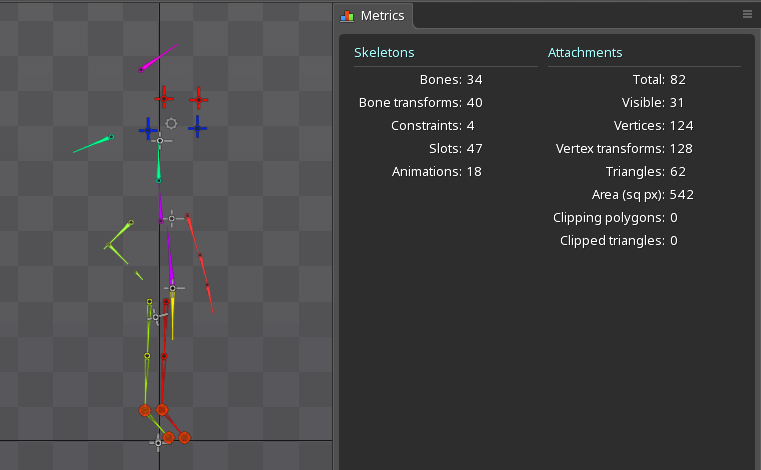Click the Skeletons section header

384,52
